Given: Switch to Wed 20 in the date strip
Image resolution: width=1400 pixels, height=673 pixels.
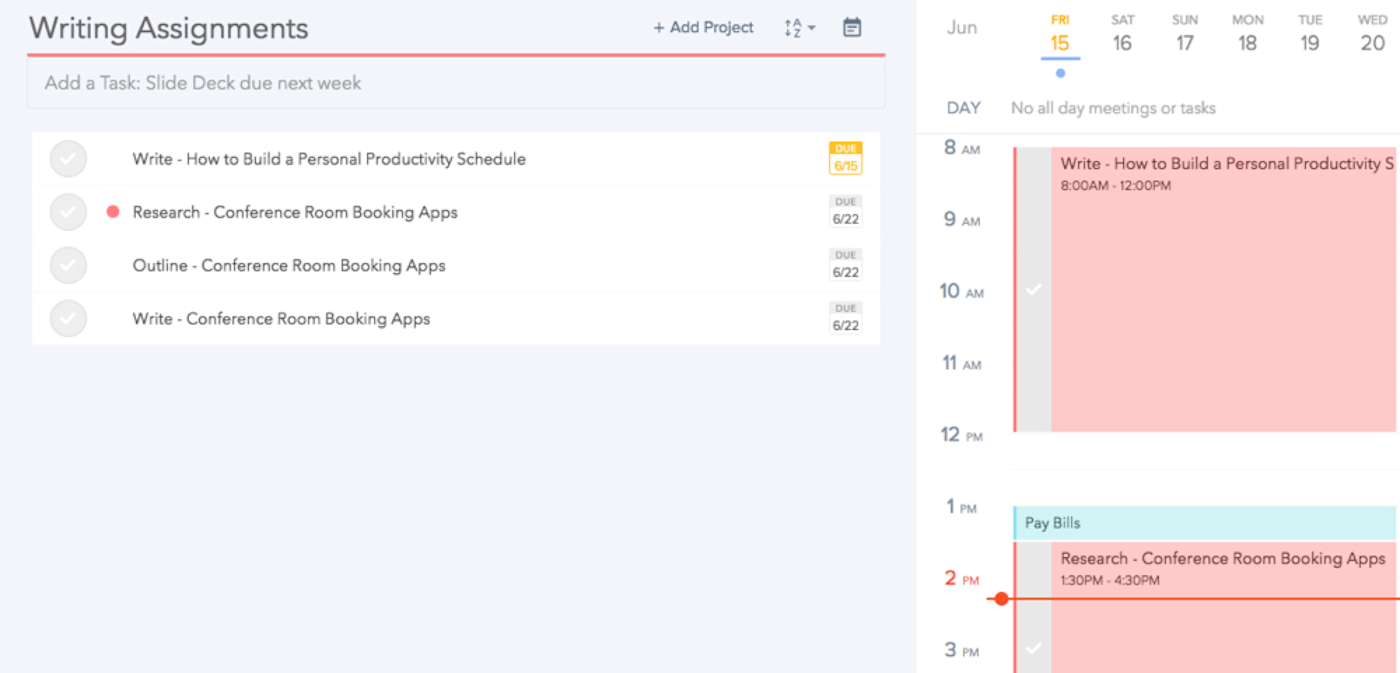Looking at the screenshot, I should pos(1373,34).
